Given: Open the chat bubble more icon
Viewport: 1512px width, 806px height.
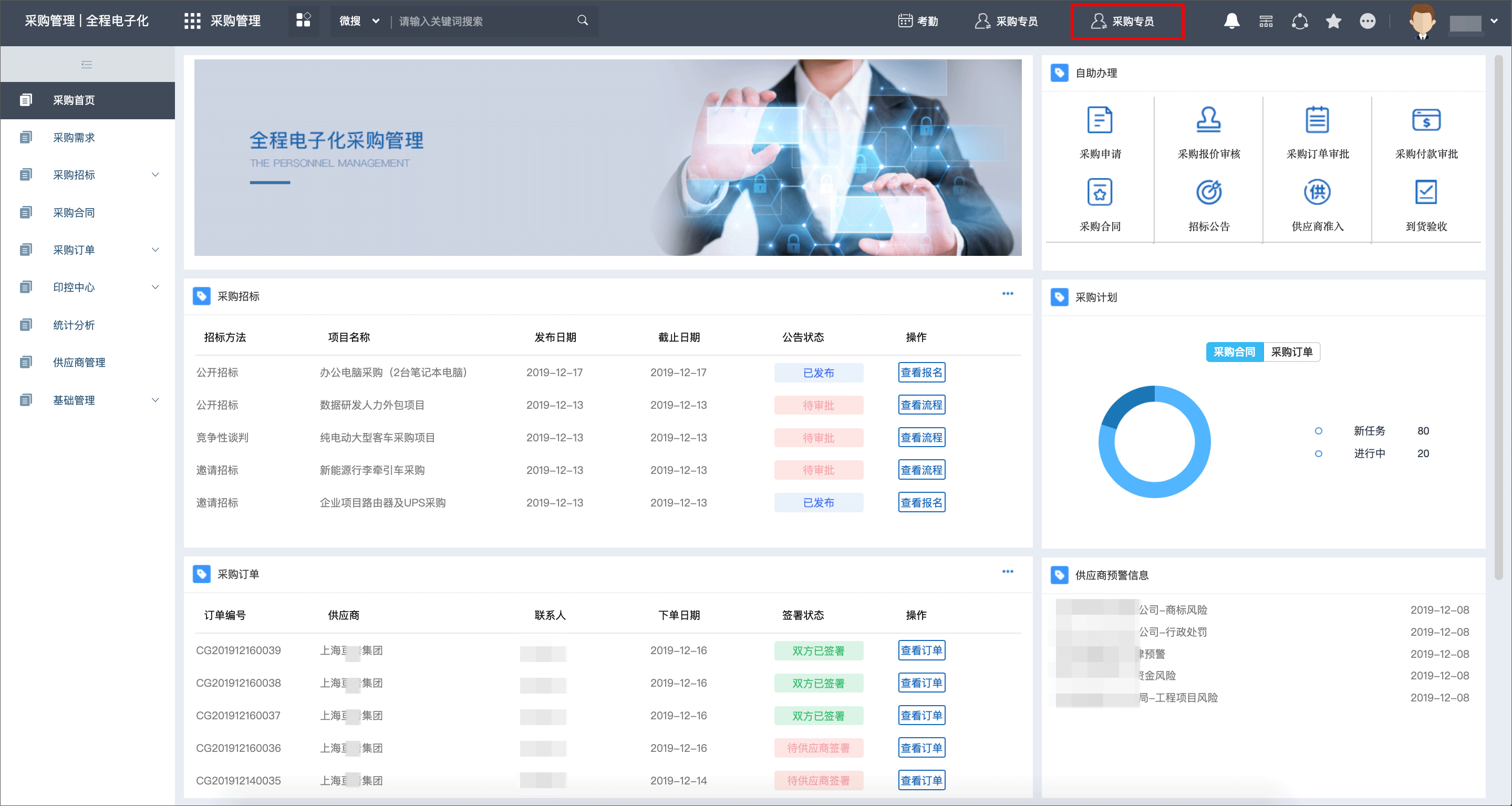Looking at the screenshot, I should tap(1368, 22).
